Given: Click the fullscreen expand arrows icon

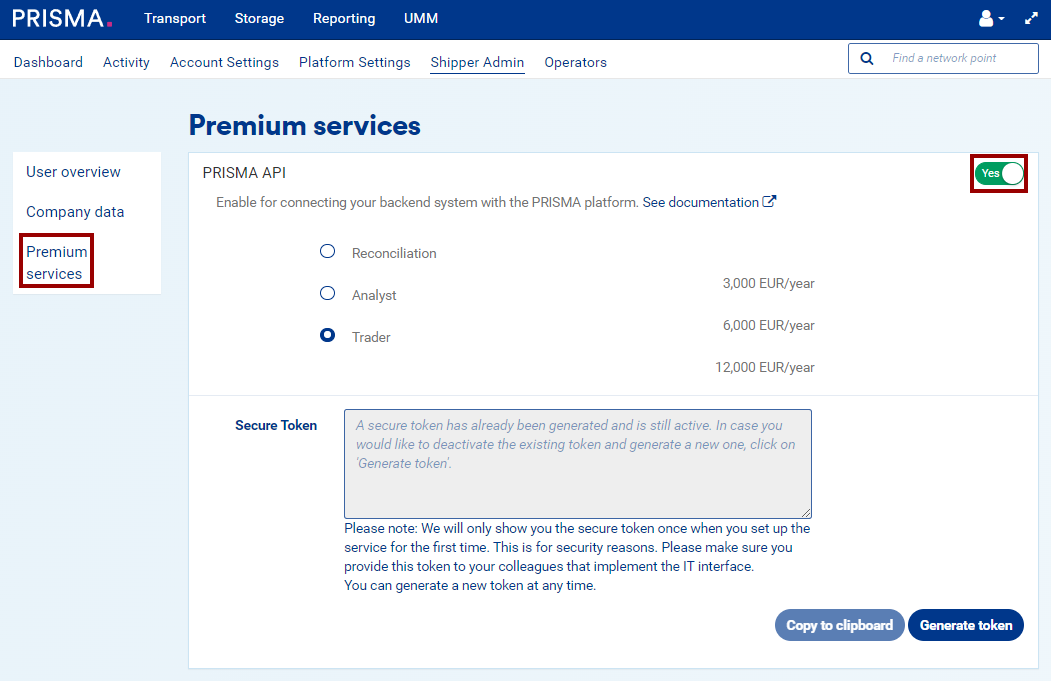Looking at the screenshot, I should coord(1032,19).
